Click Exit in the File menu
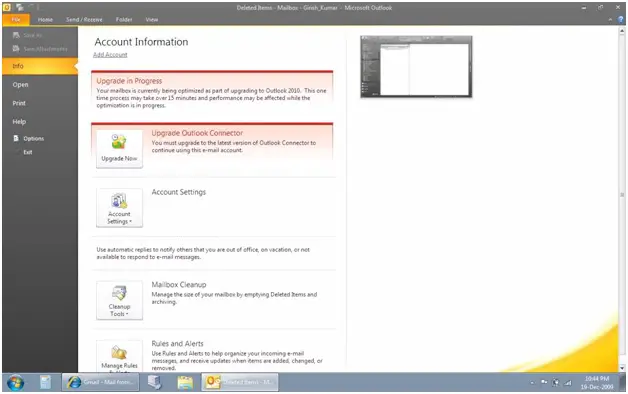 coord(28,152)
